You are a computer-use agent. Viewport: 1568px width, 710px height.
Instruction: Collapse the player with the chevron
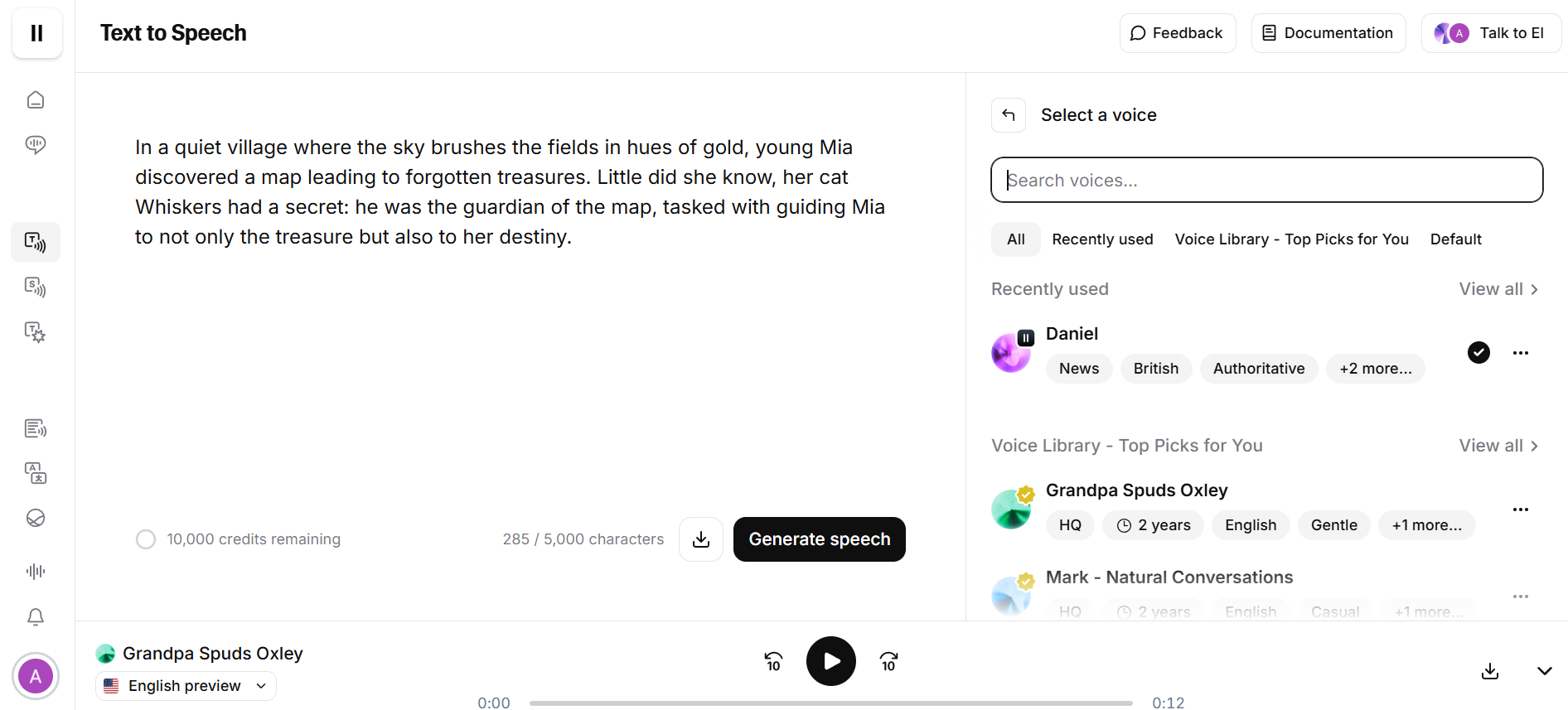1544,671
